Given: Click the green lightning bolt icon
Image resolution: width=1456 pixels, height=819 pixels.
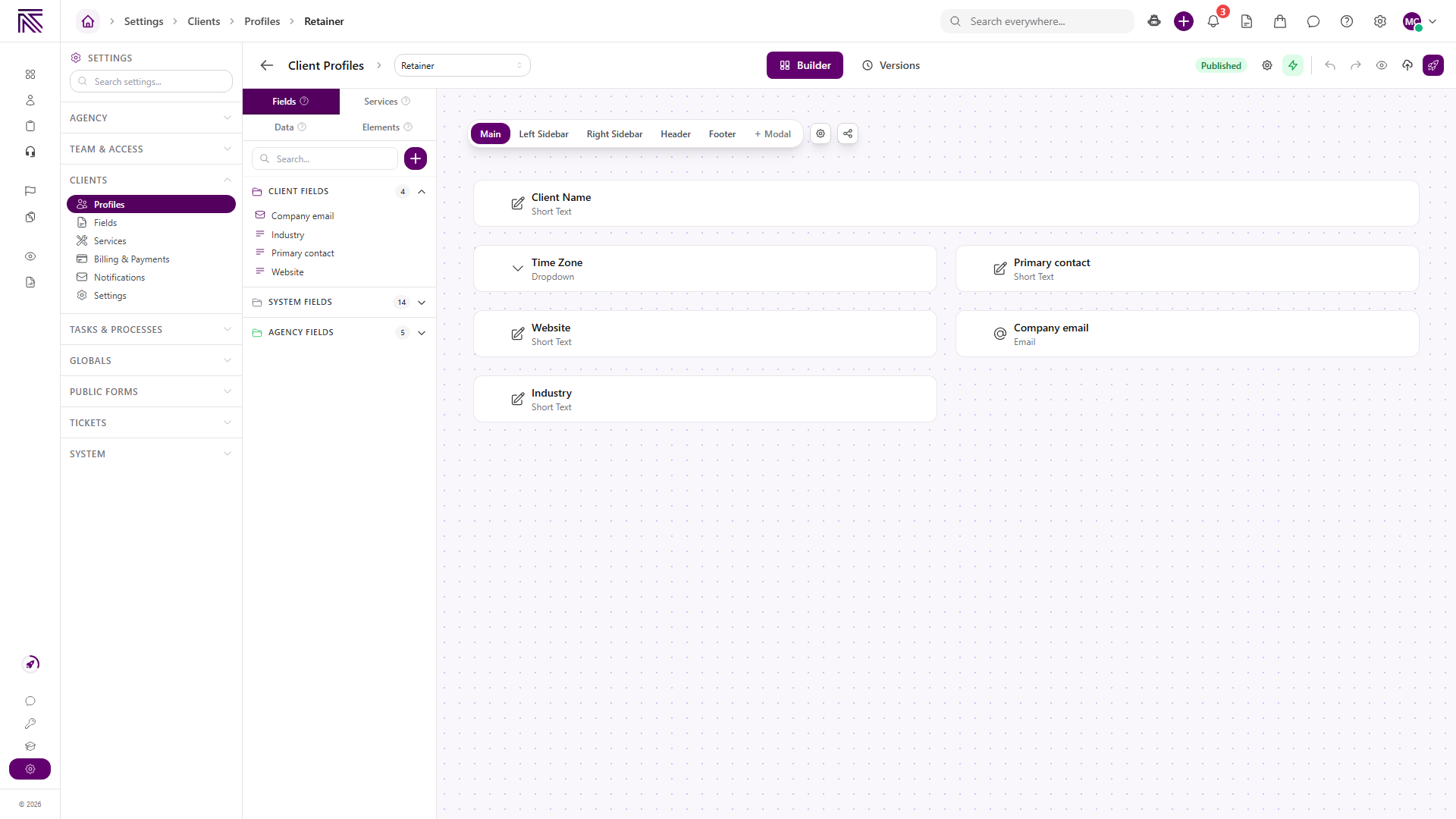Looking at the screenshot, I should [1293, 65].
